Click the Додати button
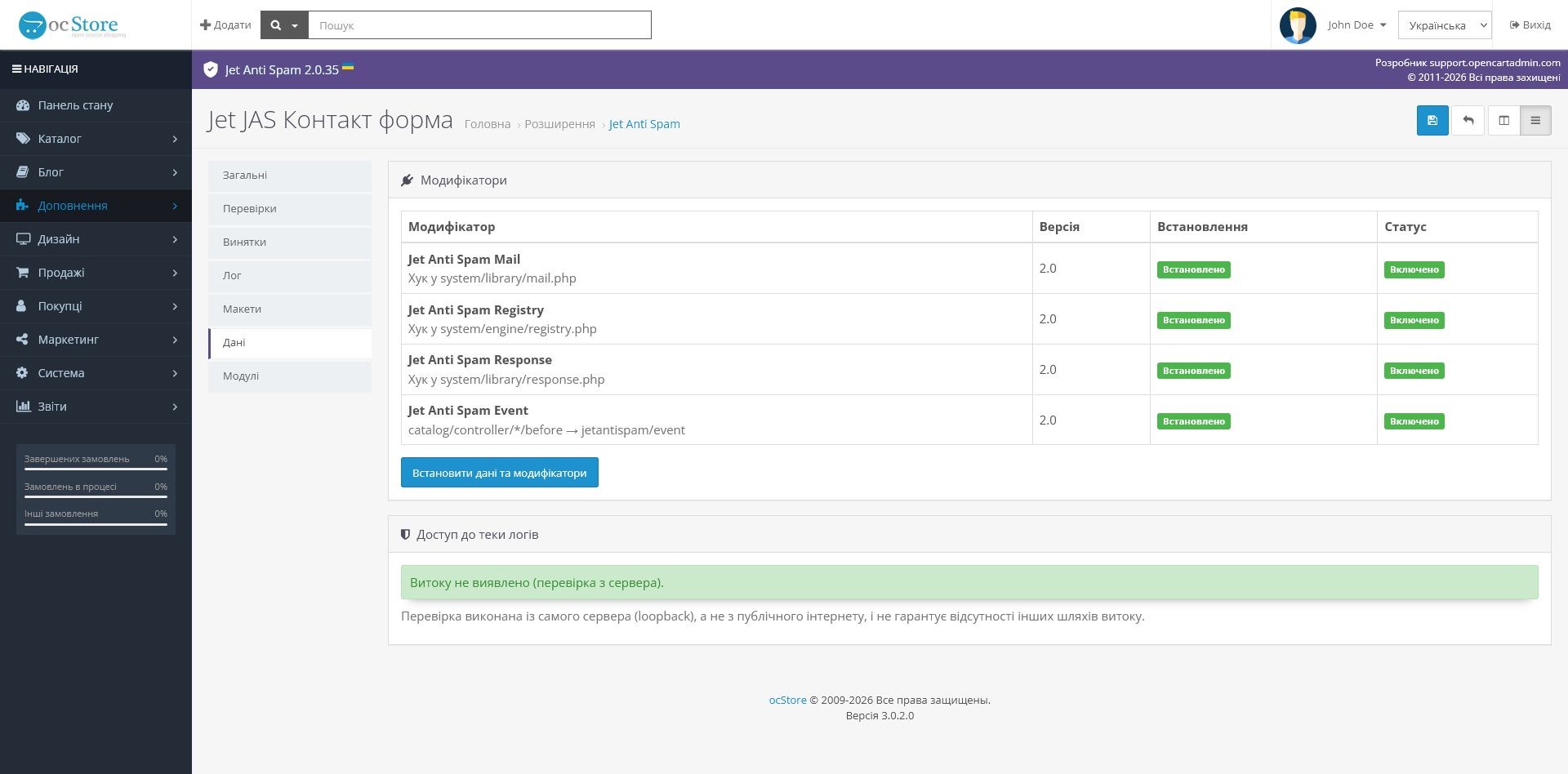This screenshot has width=1568, height=774. (225, 25)
